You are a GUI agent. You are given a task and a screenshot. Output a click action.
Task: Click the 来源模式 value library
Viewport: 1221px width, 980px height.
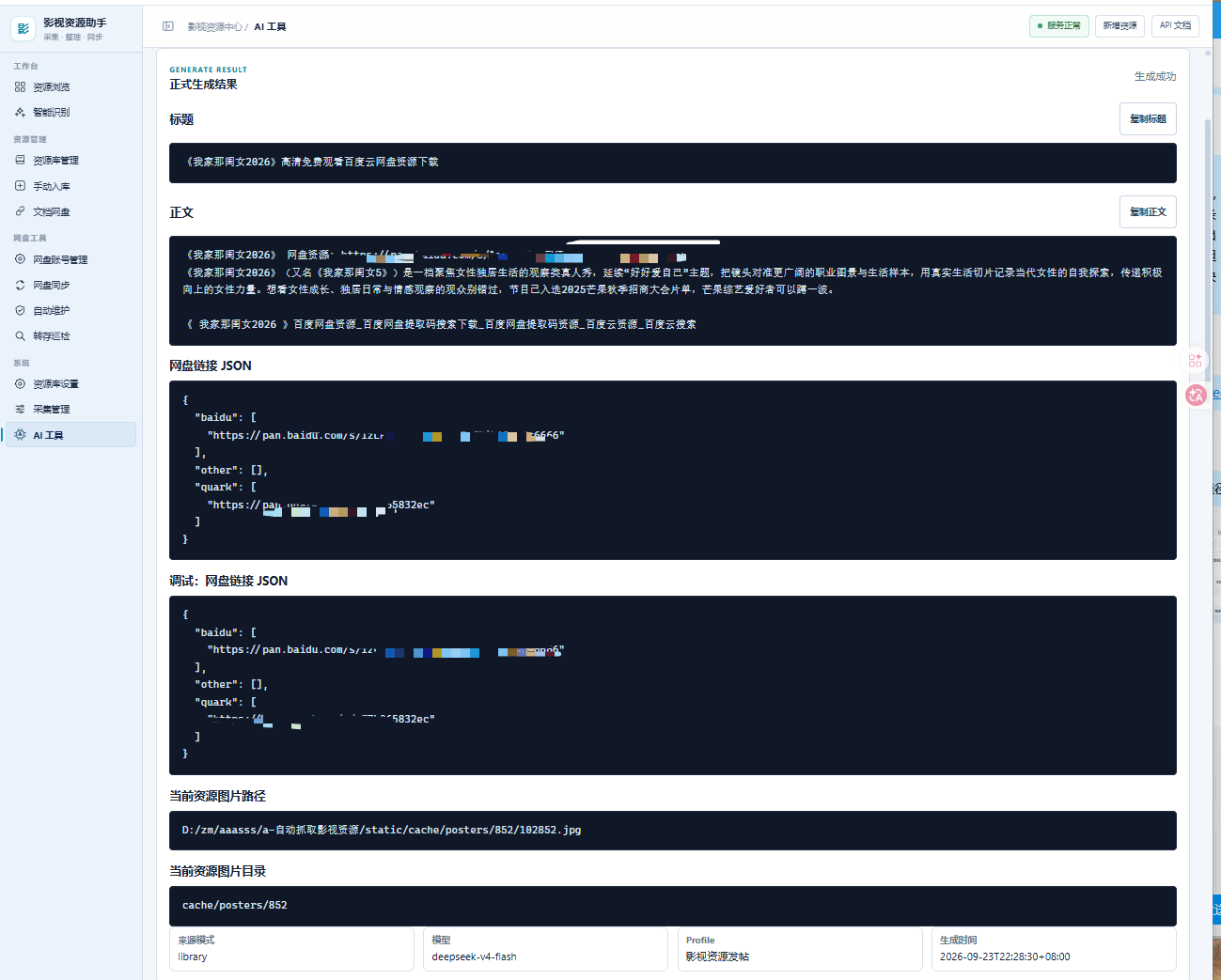point(193,957)
